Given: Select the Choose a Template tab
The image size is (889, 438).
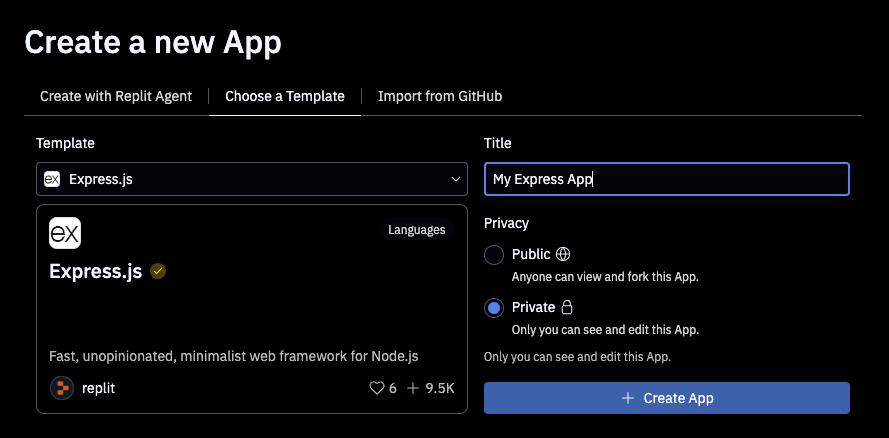Looking at the screenshot, I should (x=285, y=96).
